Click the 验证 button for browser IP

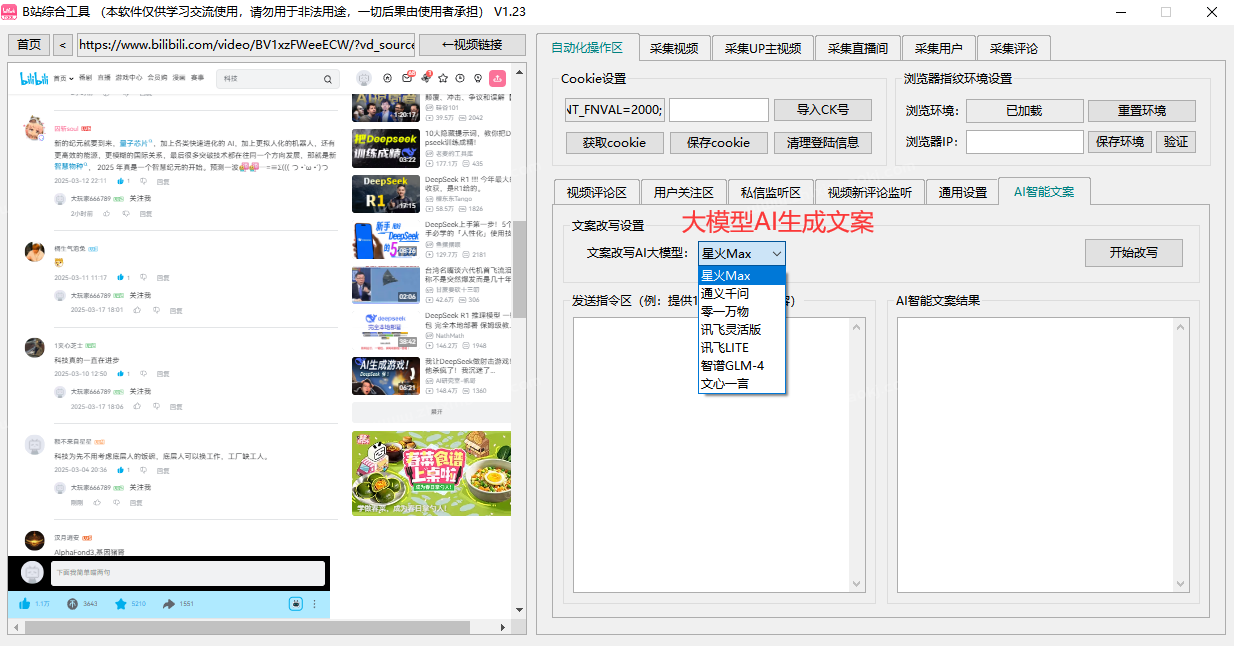point(1175,141)
